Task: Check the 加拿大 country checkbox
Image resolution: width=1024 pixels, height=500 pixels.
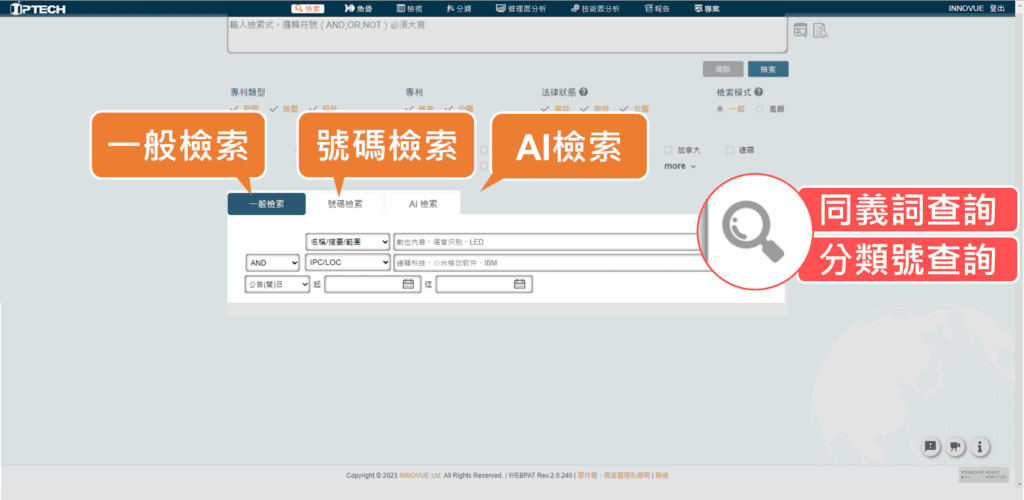Action: [668, 150]
